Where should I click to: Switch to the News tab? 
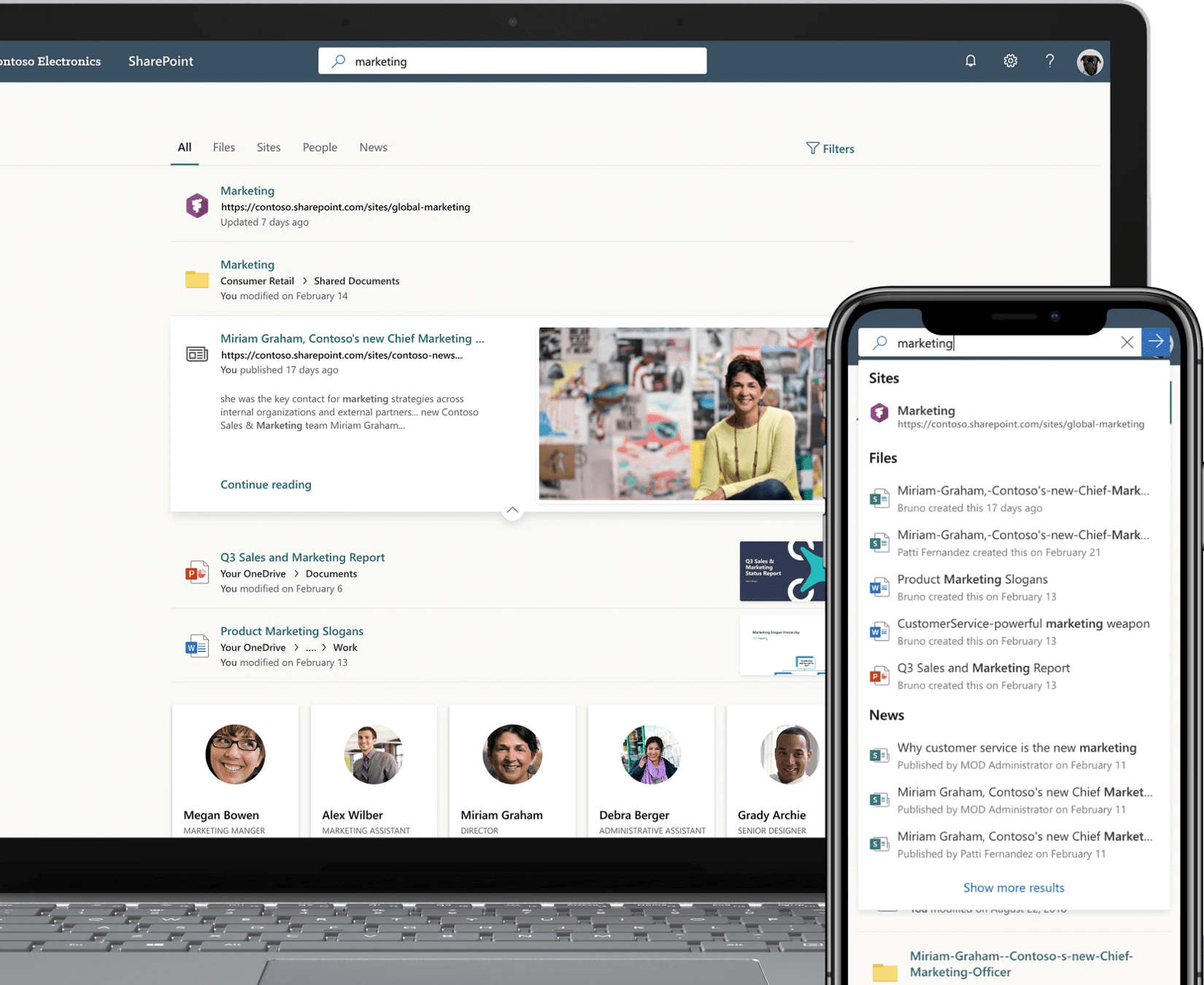pyautogui.click(x=374, y=147)
